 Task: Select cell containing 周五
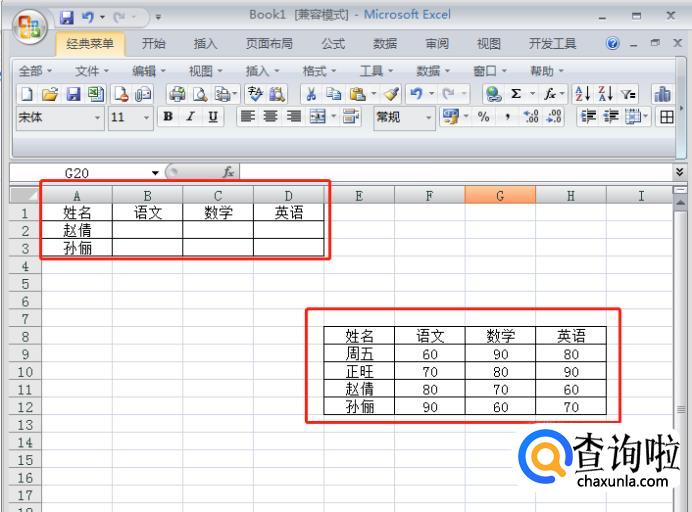click(359, 354)
